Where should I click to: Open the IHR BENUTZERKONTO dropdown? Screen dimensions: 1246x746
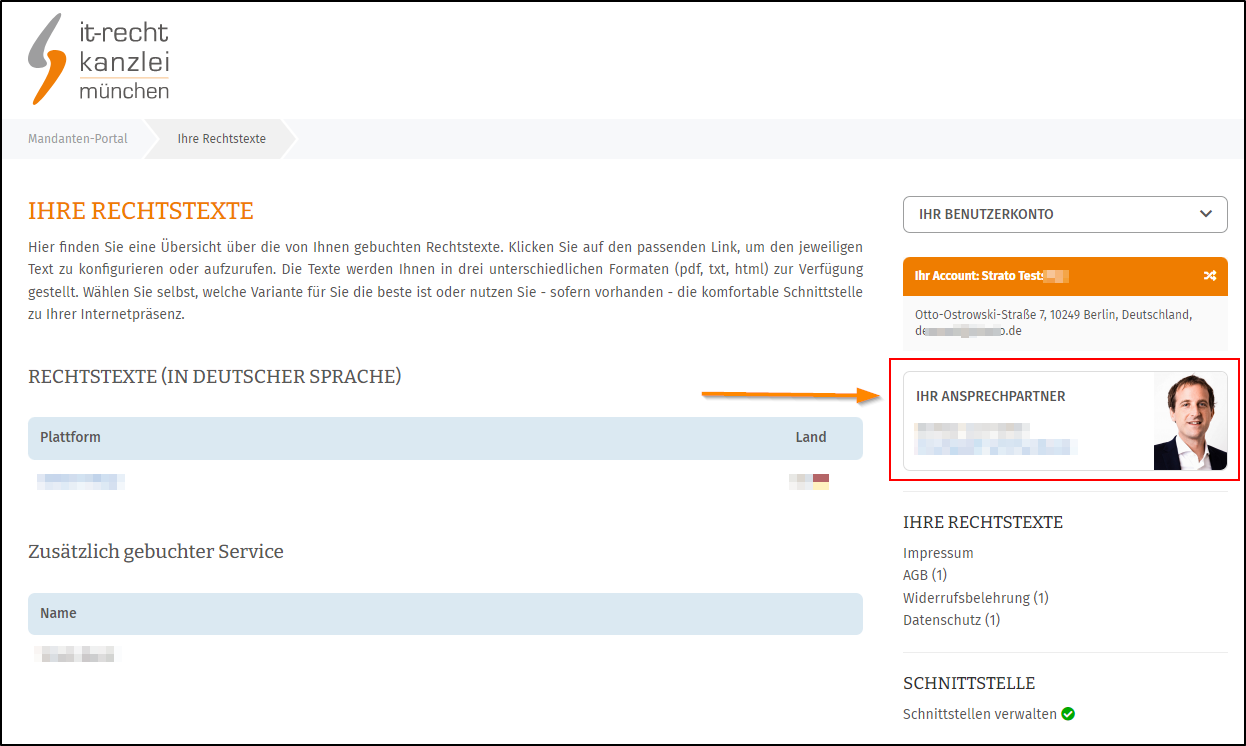click(x=1064, y=214)
